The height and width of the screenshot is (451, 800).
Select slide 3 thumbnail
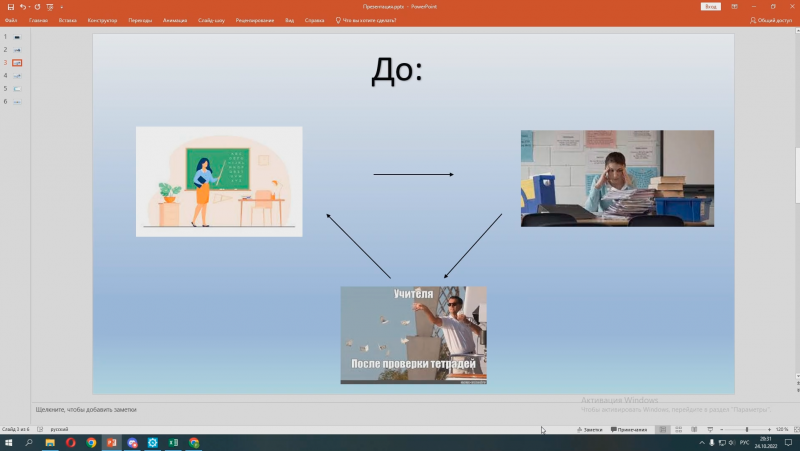click(17, 63)
